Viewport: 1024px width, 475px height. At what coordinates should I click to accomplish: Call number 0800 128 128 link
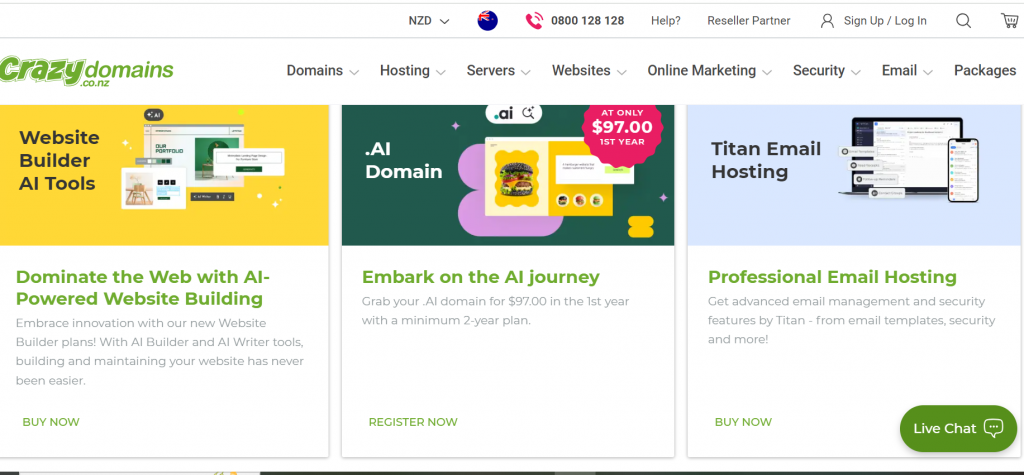click(588, 21)
